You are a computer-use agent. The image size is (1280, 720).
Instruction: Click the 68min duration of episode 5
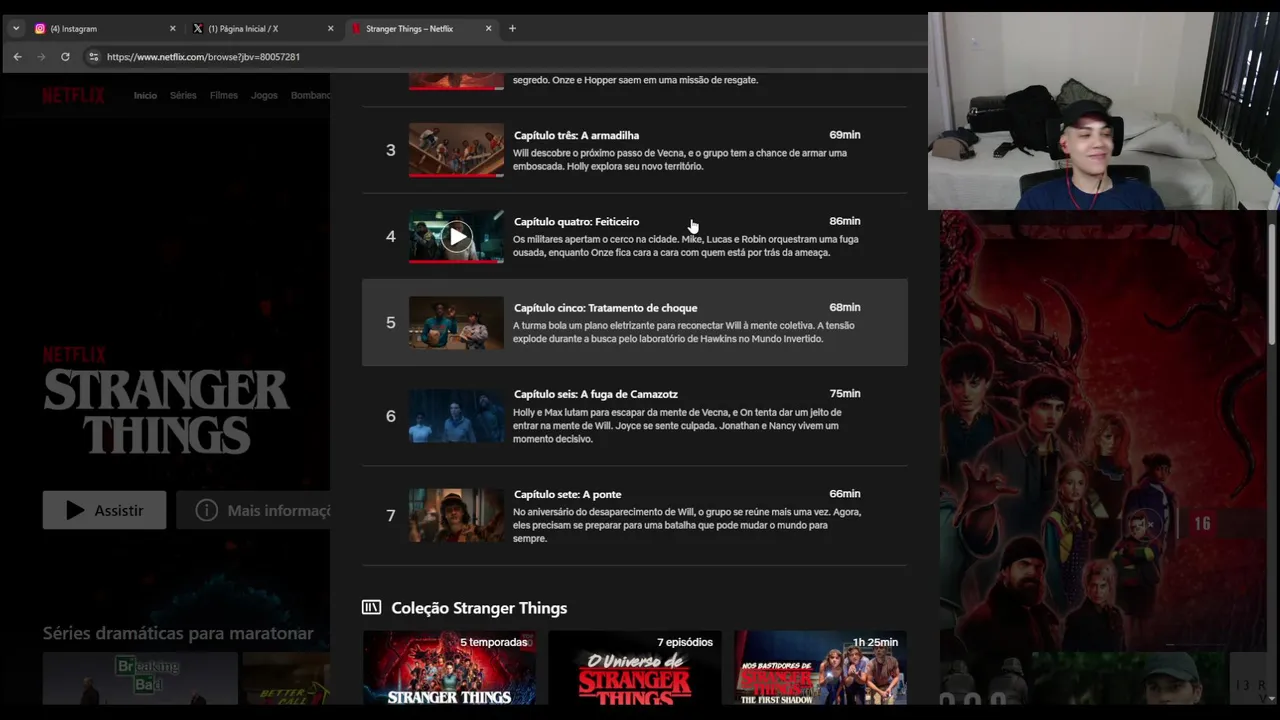point(844,307)
